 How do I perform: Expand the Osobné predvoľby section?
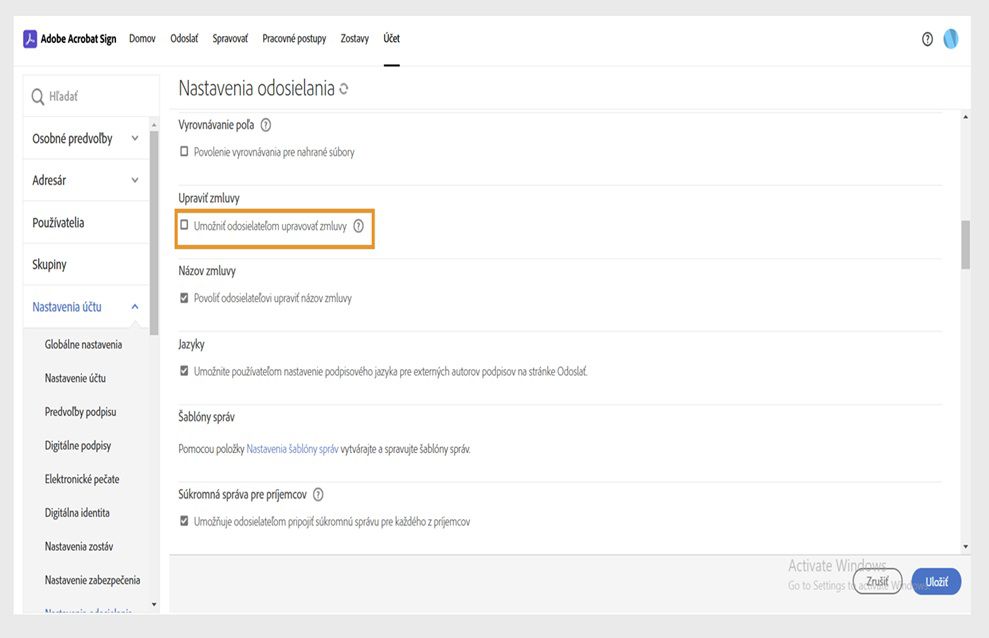(135, 139)
